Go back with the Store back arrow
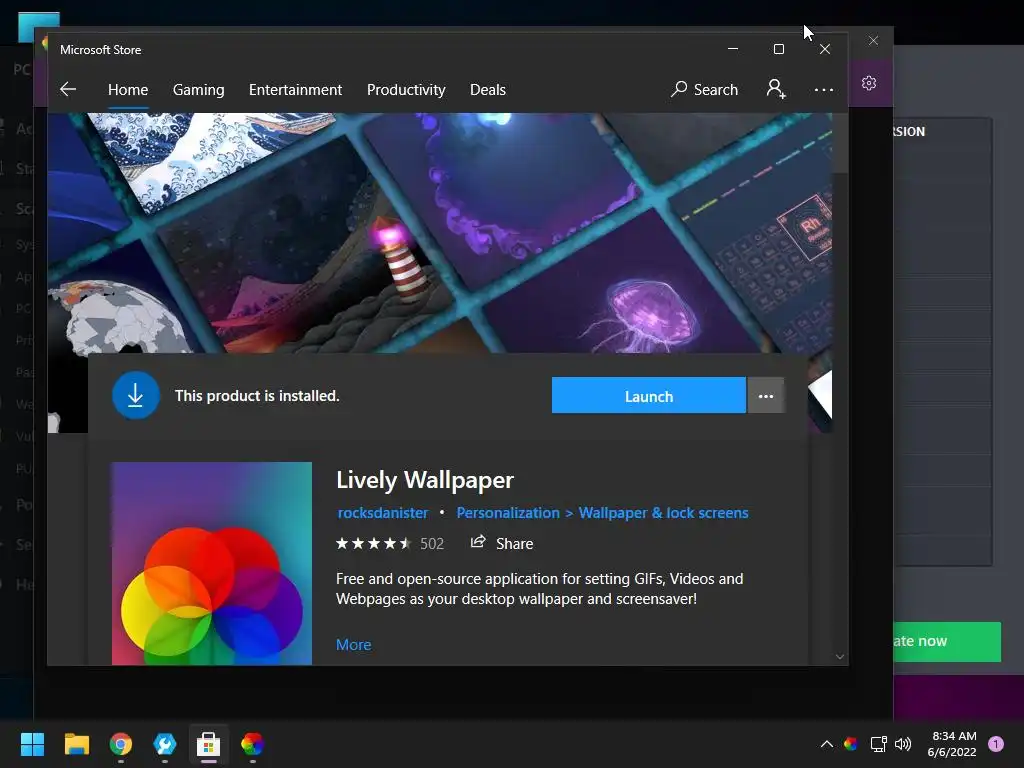Viewport: 1024px width, 768px height. click(68, 89)
